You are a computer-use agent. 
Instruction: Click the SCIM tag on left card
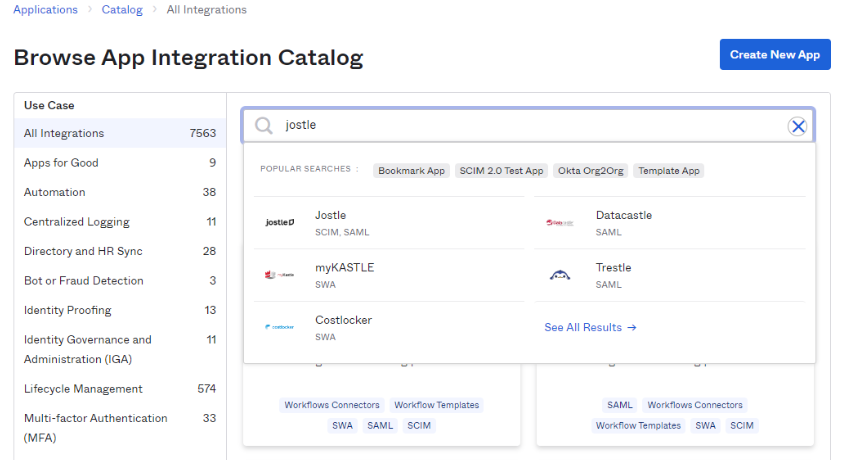pyautogui.click(x=419, y=425)
